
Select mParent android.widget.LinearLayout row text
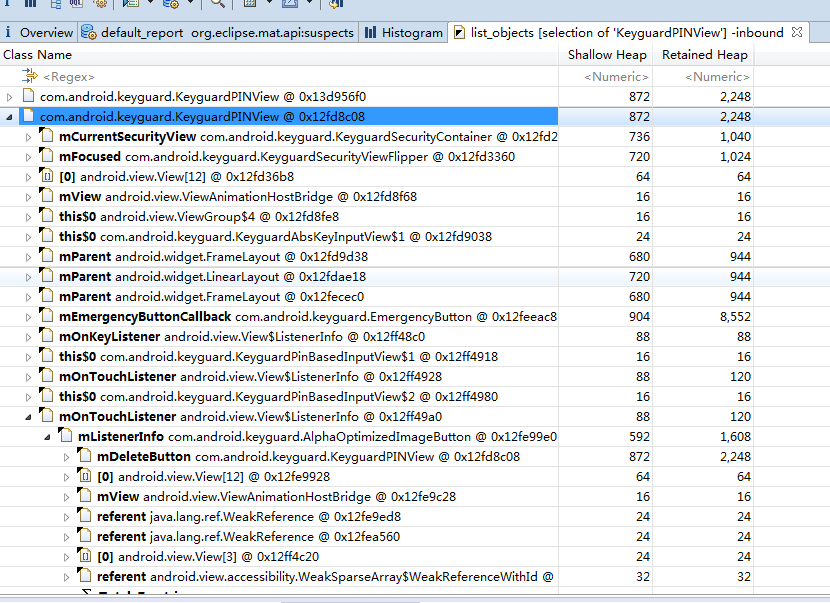point(212,277)
